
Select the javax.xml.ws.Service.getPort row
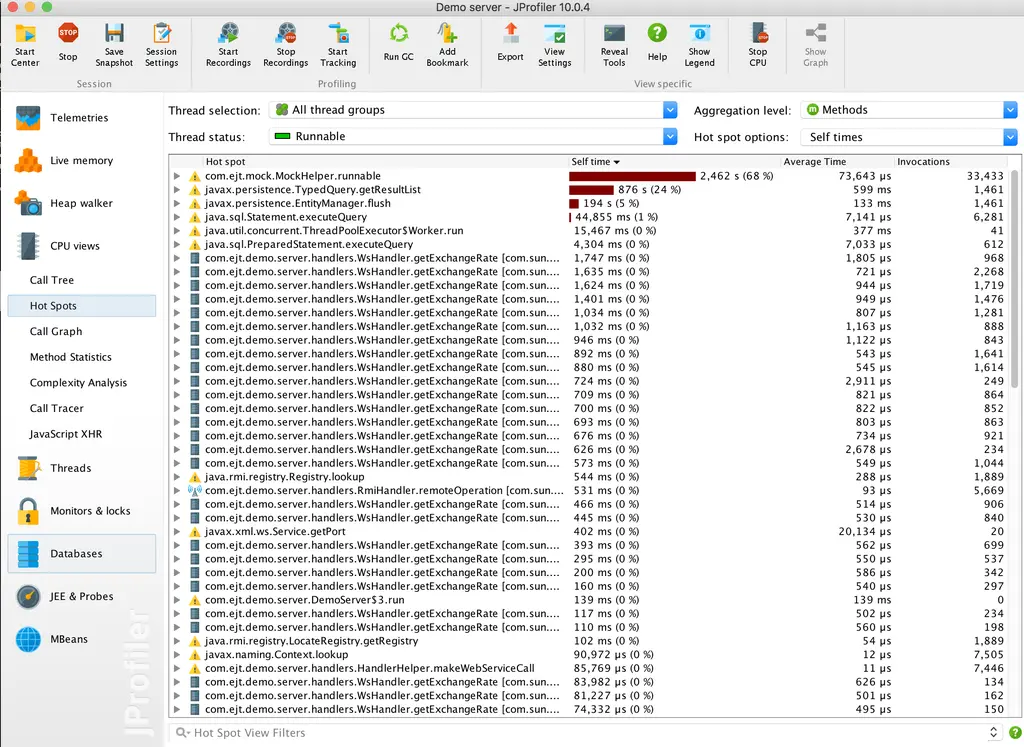point(589,532)
